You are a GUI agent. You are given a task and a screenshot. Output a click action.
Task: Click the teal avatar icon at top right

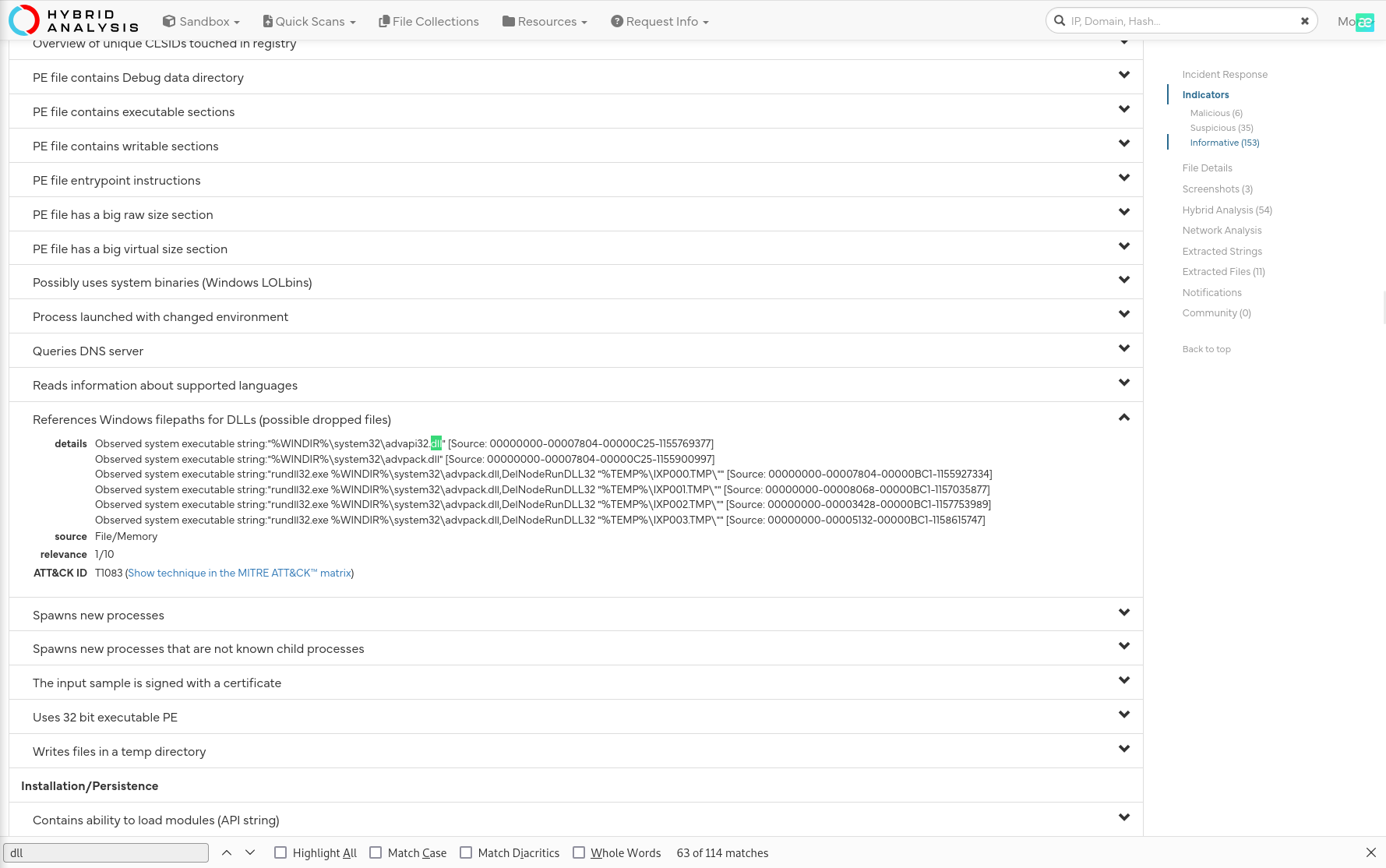click(1364, 22)
